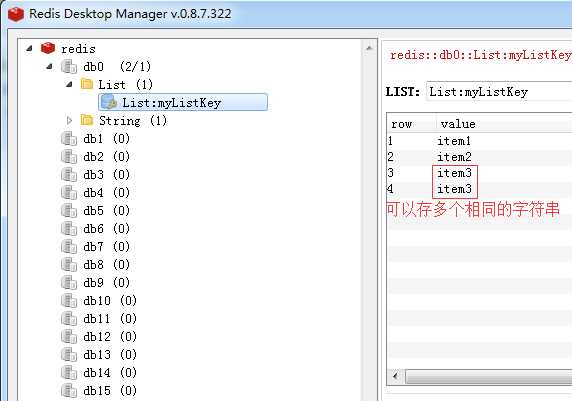
Task: Click the redis connection server icon
Action: [x=48, y=48]
